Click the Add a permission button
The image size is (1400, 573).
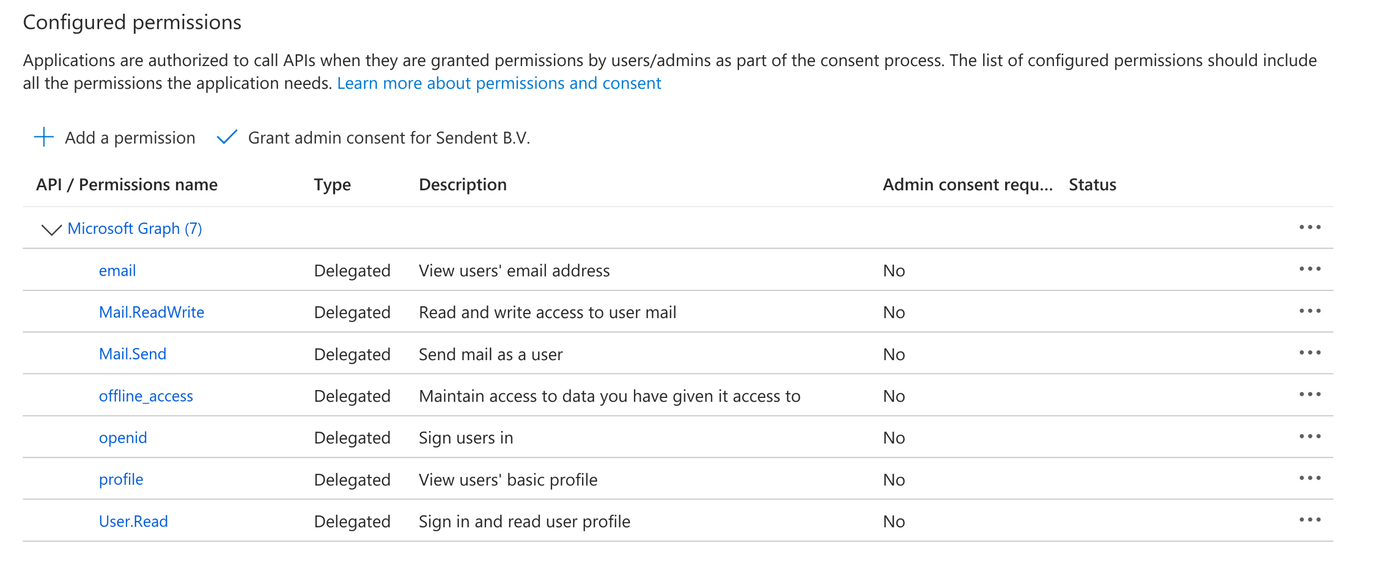click(129, 138)
